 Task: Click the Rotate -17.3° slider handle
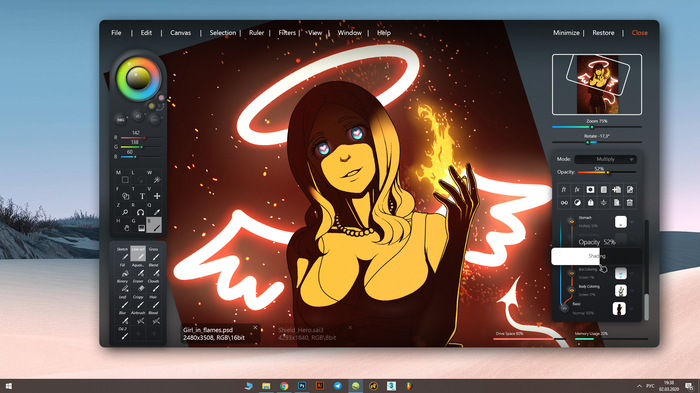[x=588, y=142]
